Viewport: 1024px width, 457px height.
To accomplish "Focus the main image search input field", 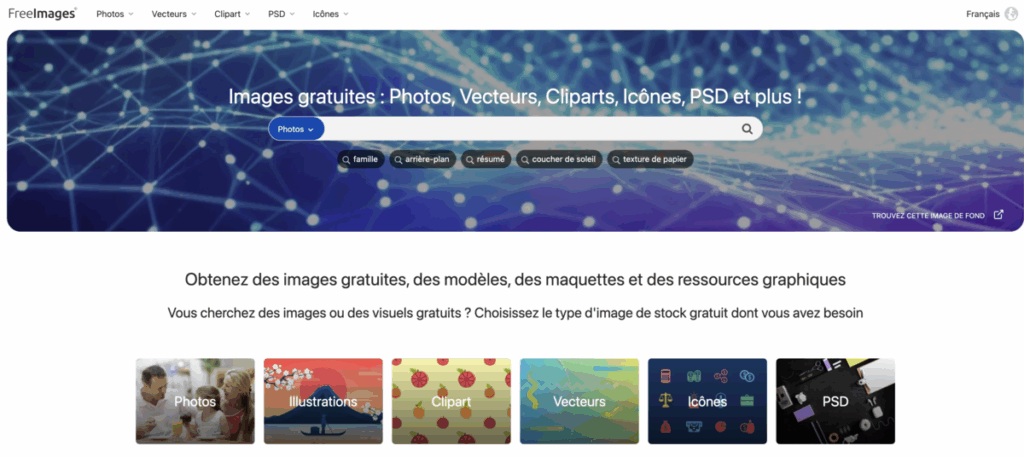I will (x=530, y=129).
